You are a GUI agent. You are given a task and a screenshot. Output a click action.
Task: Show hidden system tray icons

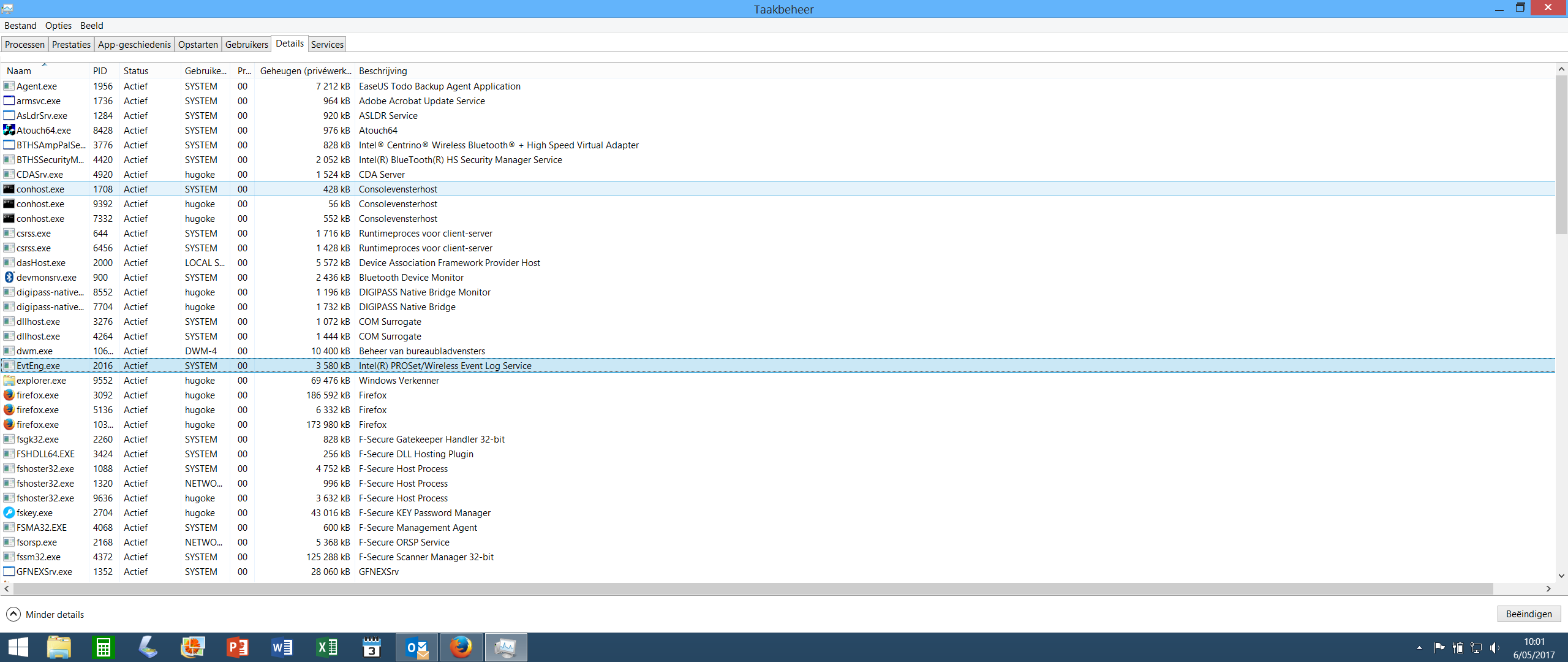tap(1419, 647)
